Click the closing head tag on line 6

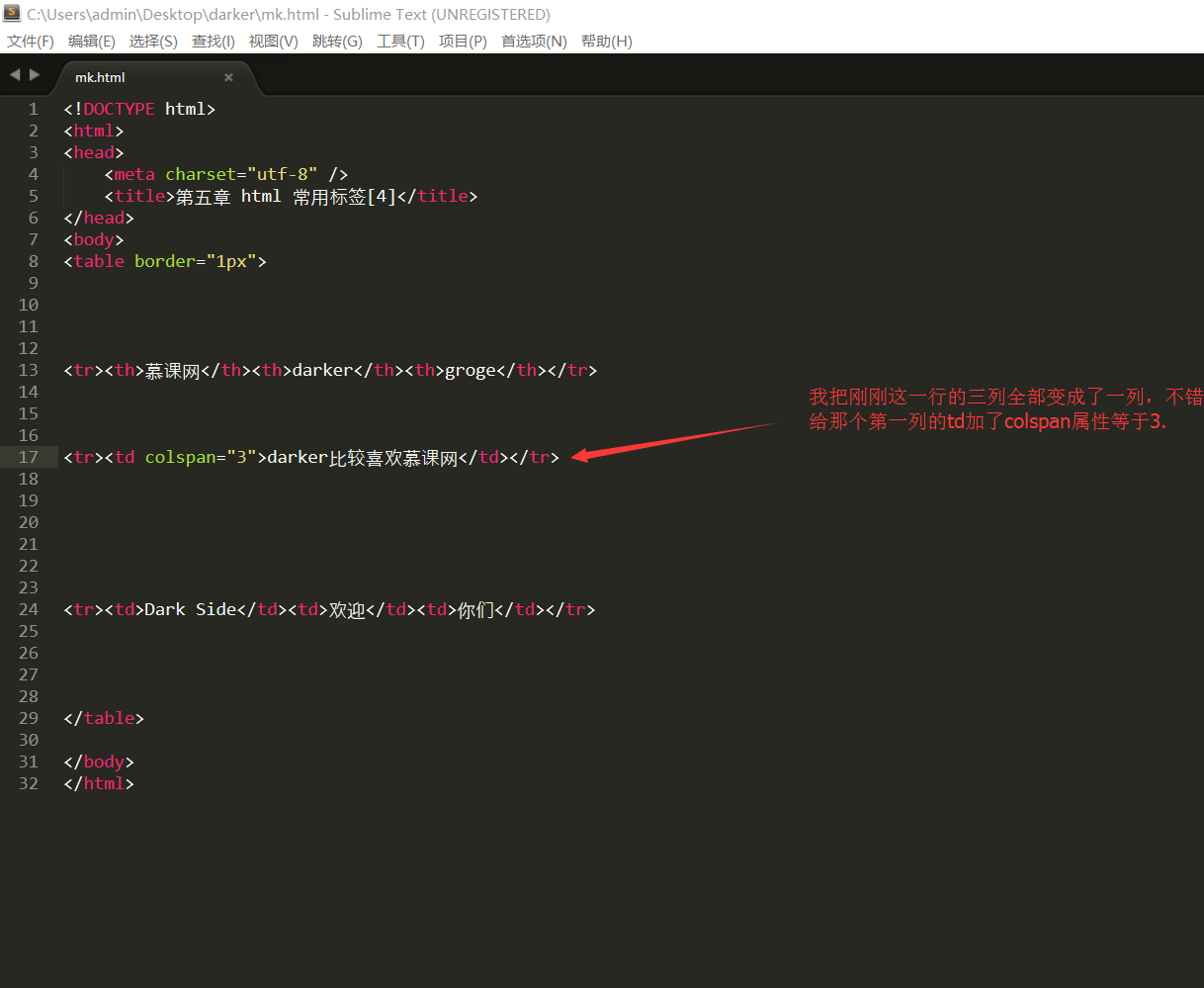pyautogui.click(x=99, y=218)
